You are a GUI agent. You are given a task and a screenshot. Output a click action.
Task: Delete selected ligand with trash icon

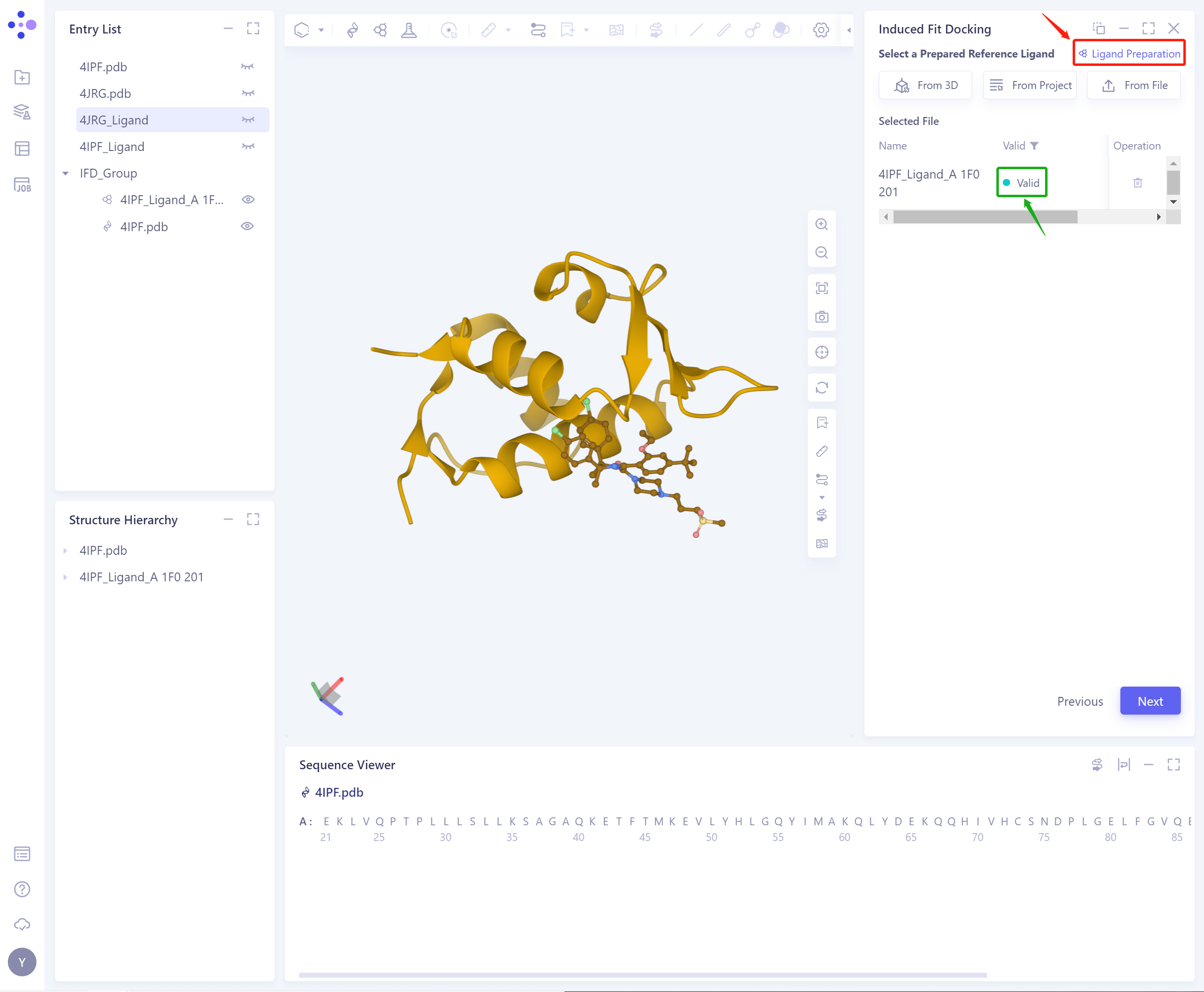[x=1138, y=183]
